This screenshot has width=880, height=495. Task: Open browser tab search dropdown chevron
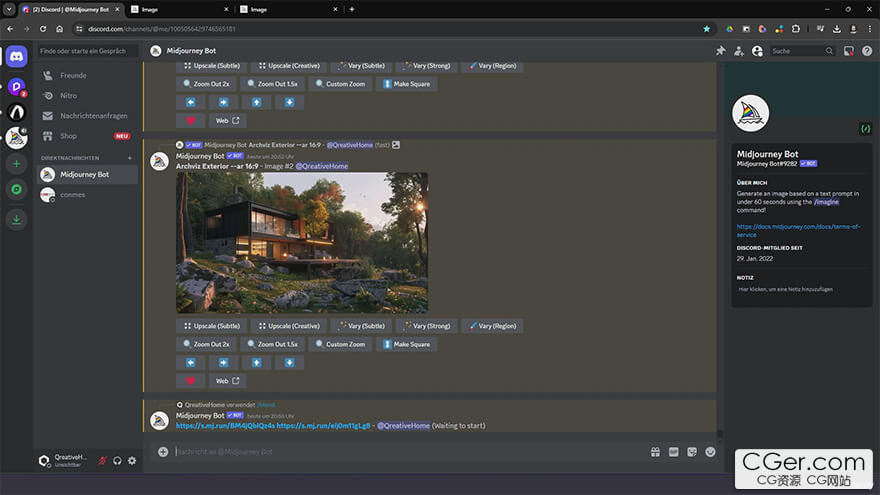coord(9,10)
